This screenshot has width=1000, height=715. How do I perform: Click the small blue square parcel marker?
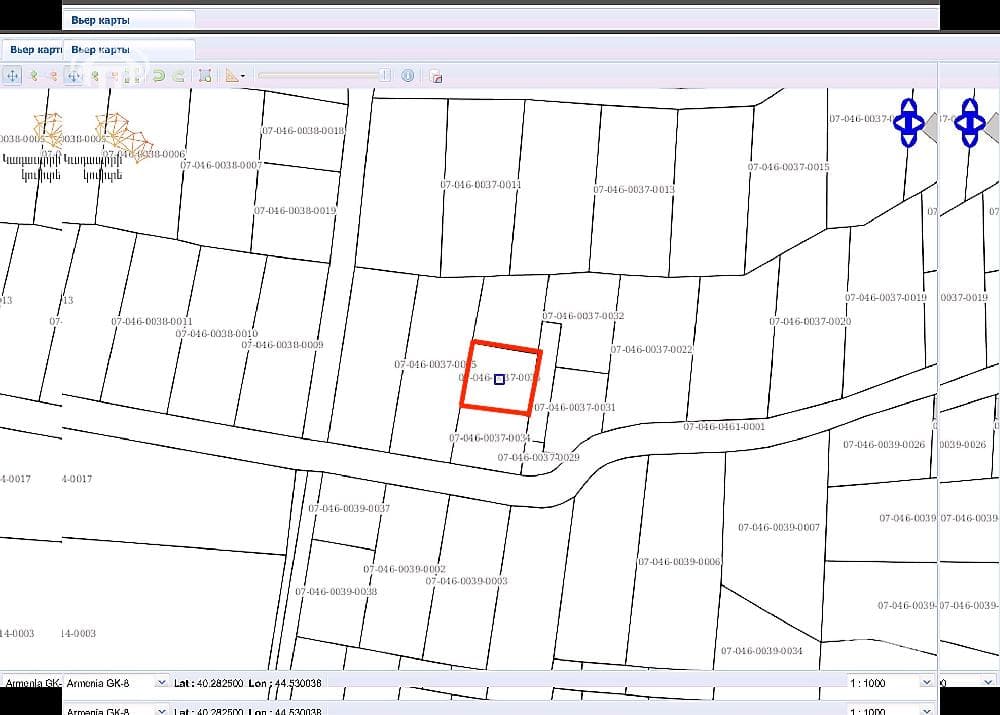coord(499,379)
